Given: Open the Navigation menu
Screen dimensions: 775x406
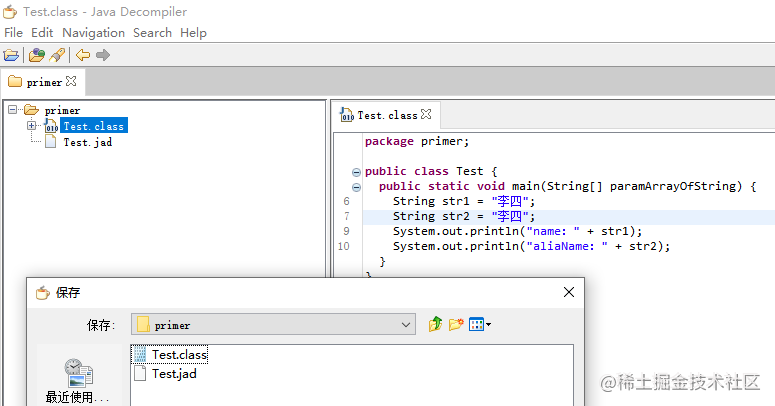Looking at the screenshot, I should tap(93, 33).
